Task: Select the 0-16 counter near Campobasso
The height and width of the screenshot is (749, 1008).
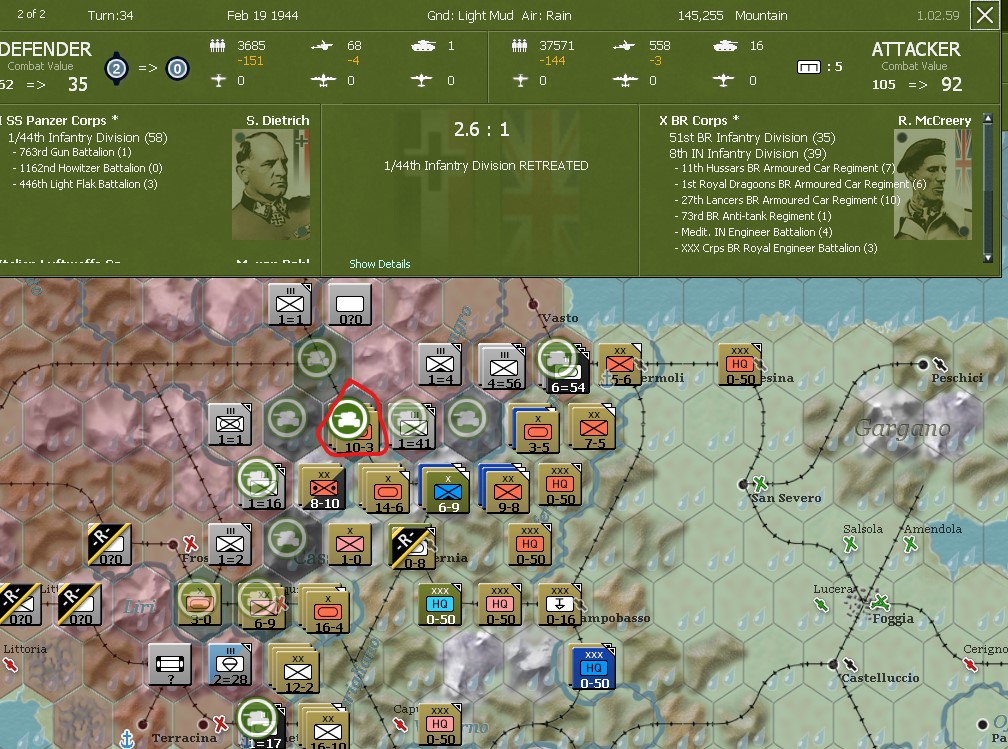Action: 560,605
